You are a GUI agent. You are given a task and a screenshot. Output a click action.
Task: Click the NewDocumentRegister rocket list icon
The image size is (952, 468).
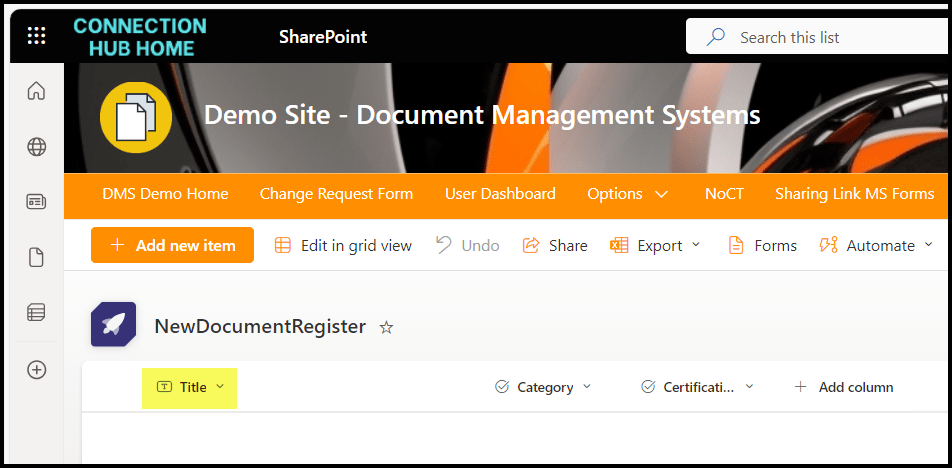click(113, 325)
